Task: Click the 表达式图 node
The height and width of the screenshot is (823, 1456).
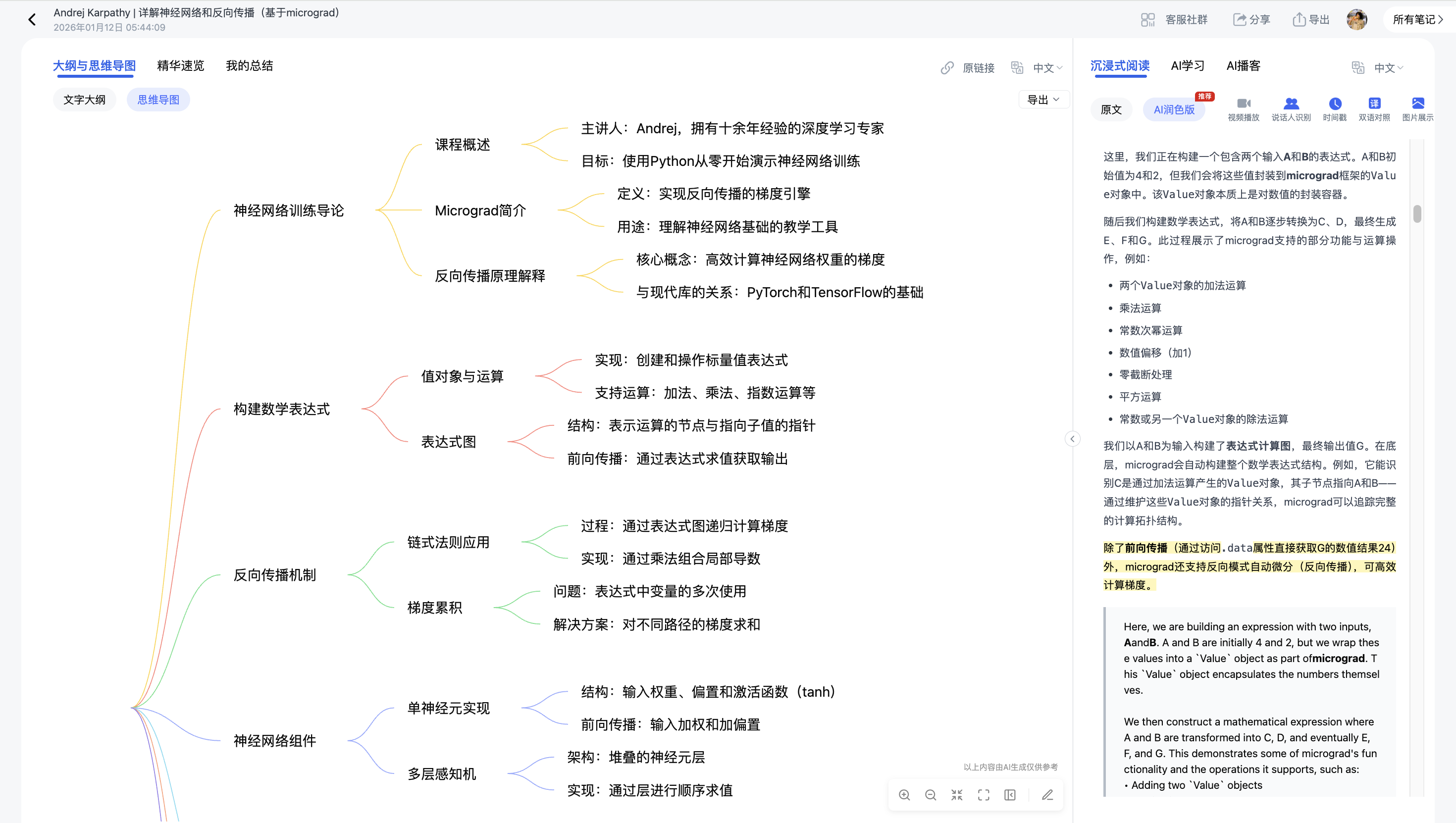Action: pos(448,441)
